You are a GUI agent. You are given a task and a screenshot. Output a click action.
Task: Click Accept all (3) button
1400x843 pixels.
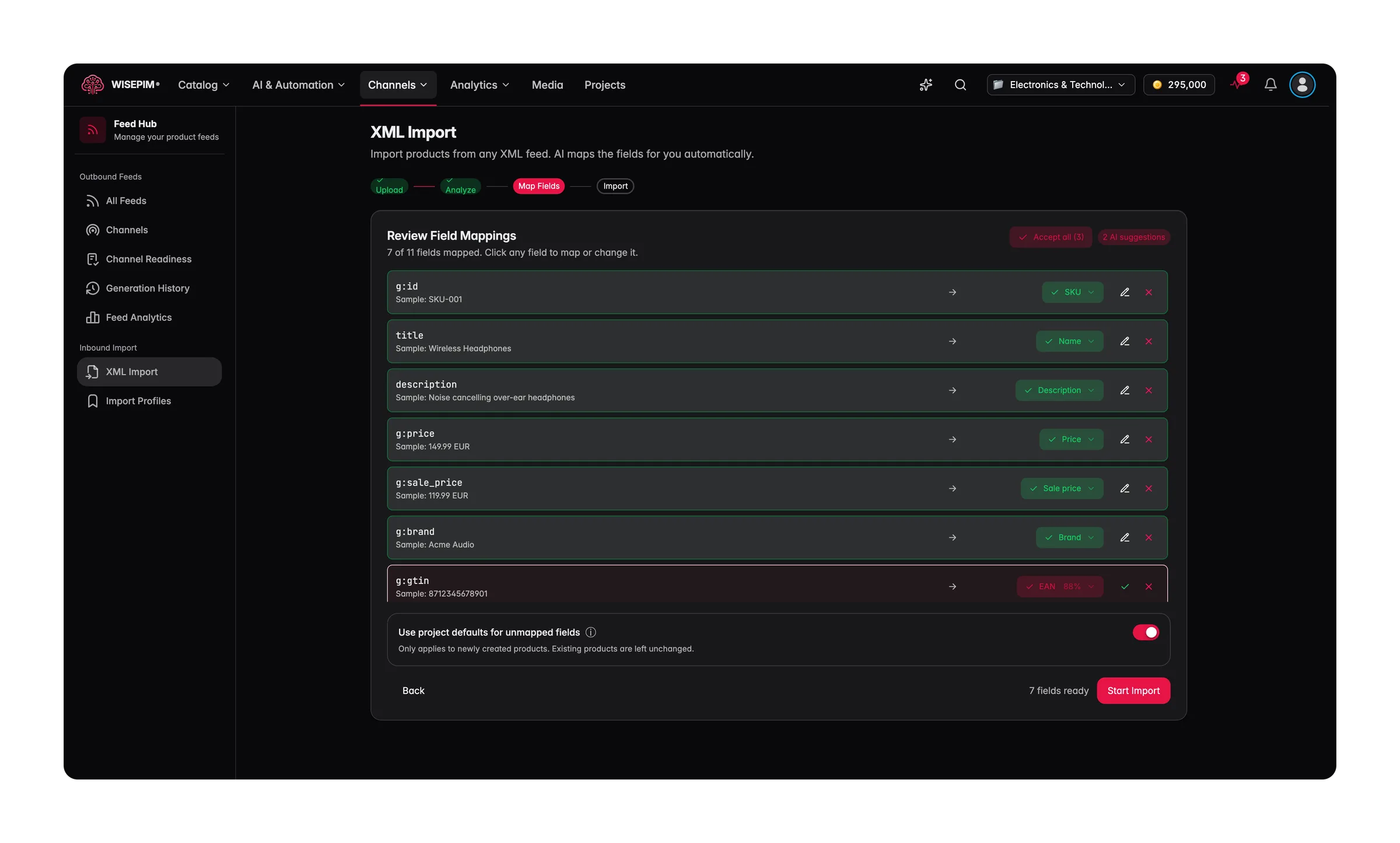1051,237
